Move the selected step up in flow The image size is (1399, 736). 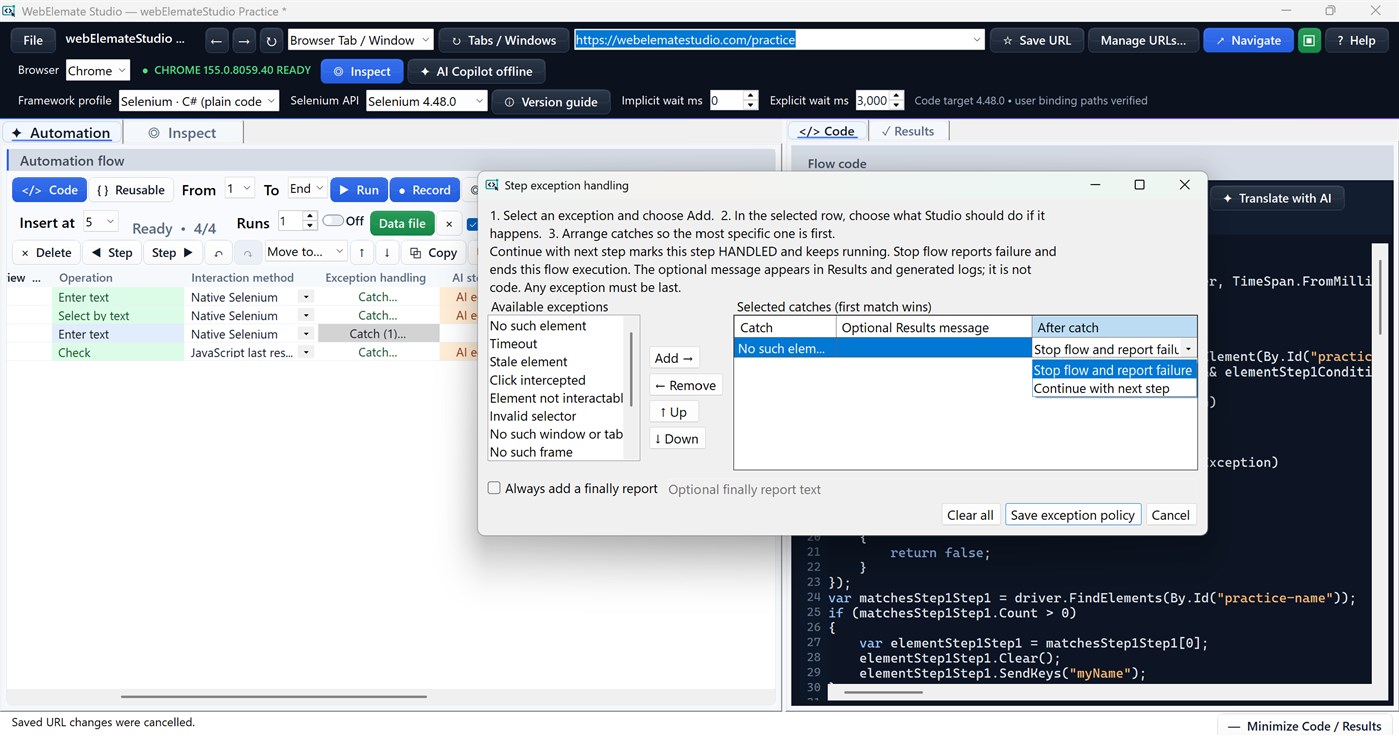(x=362, y=253)
